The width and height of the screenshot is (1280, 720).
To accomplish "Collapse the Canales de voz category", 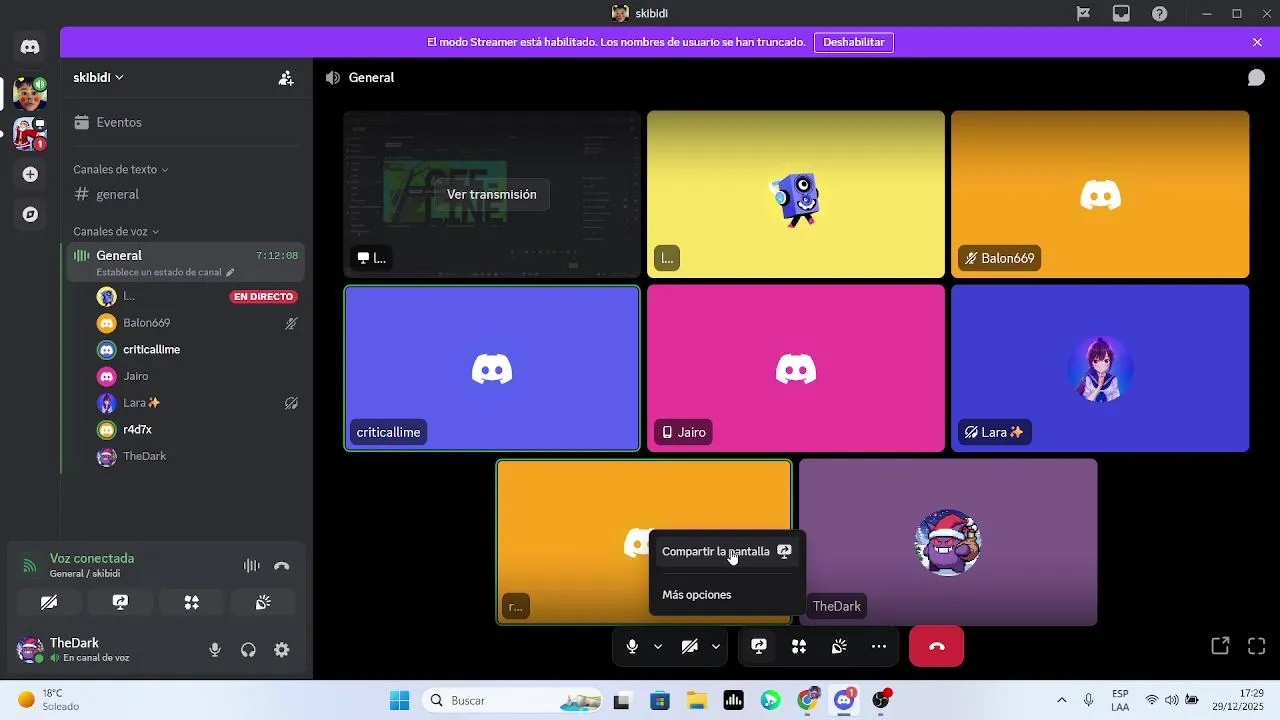I will [x=116, y=232].
